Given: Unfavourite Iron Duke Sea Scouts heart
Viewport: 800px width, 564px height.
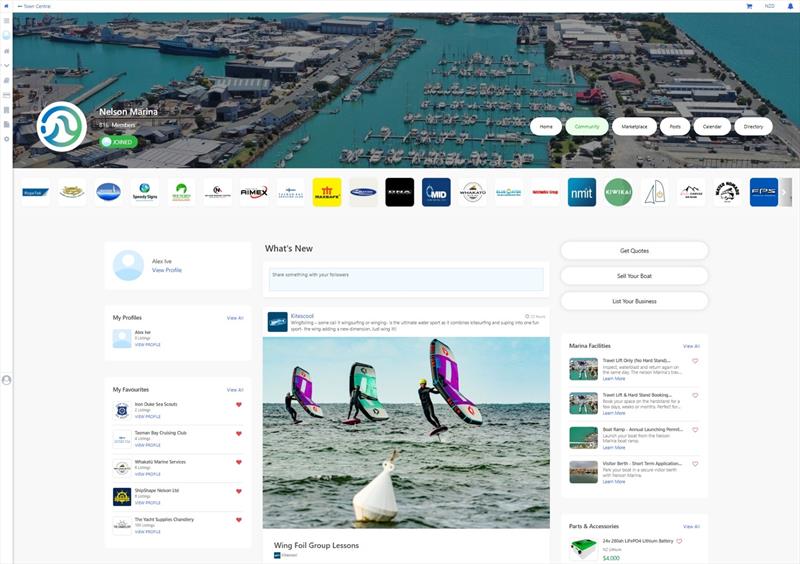Looking at the screenshot, I should tap(238, 405).
